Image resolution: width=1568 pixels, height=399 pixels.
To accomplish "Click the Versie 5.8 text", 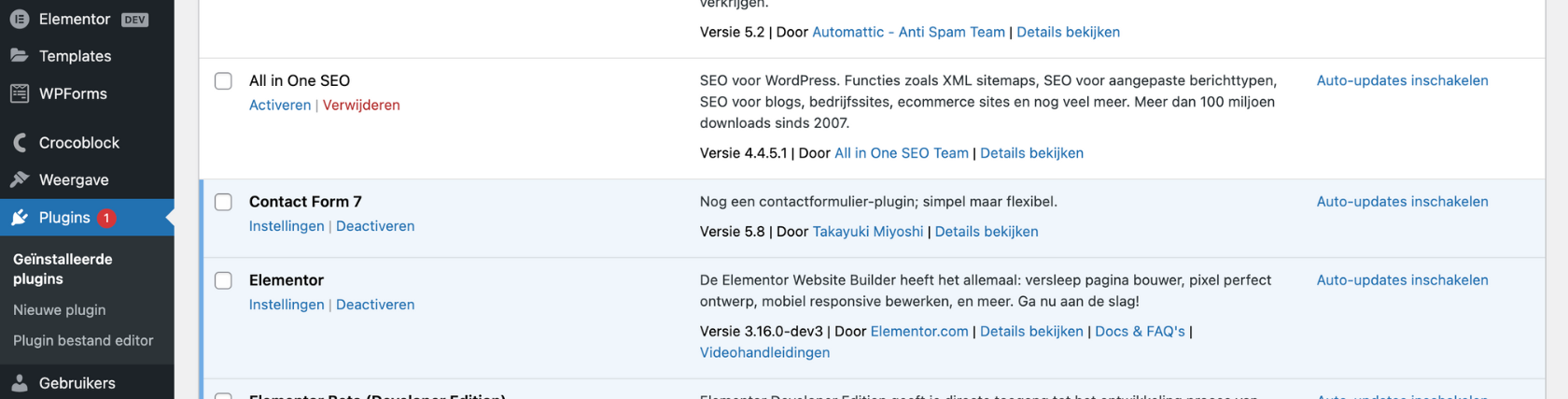I will [733, 232].
